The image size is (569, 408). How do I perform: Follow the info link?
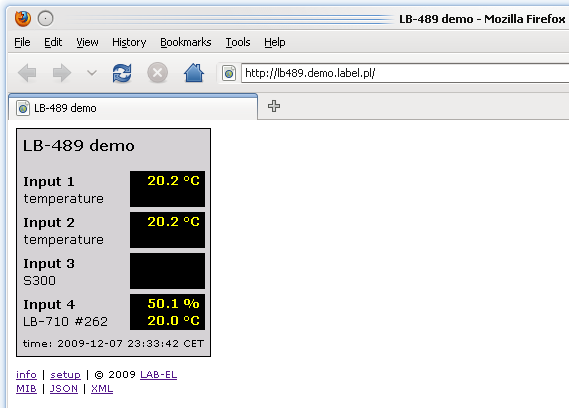[26, 375]
